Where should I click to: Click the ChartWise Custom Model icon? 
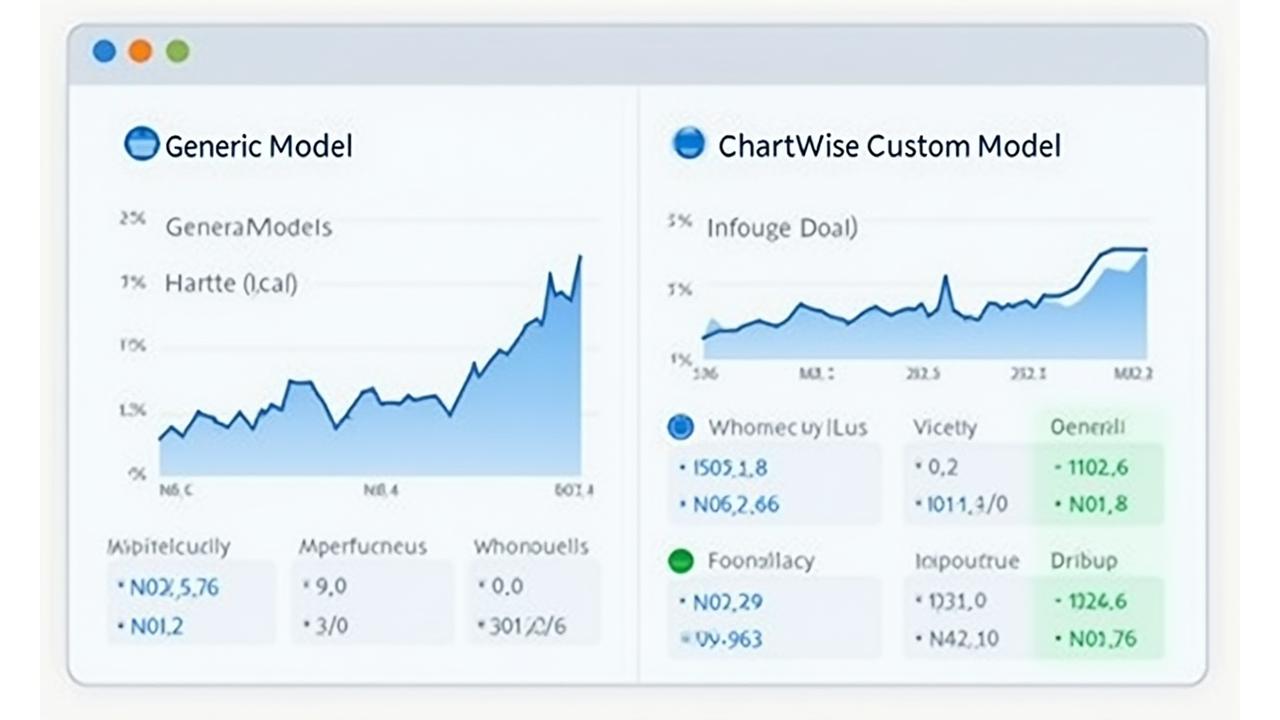(x=689, y=144)
